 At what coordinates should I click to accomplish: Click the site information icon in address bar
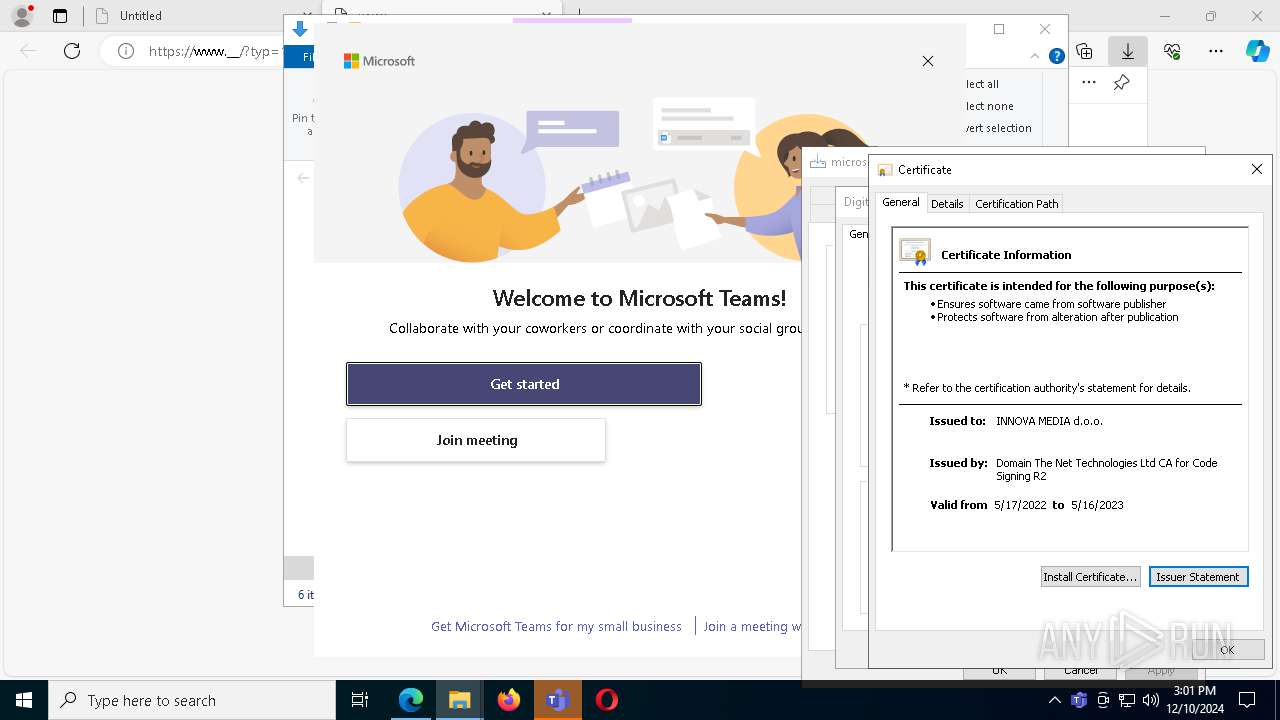tap(126, 51)
